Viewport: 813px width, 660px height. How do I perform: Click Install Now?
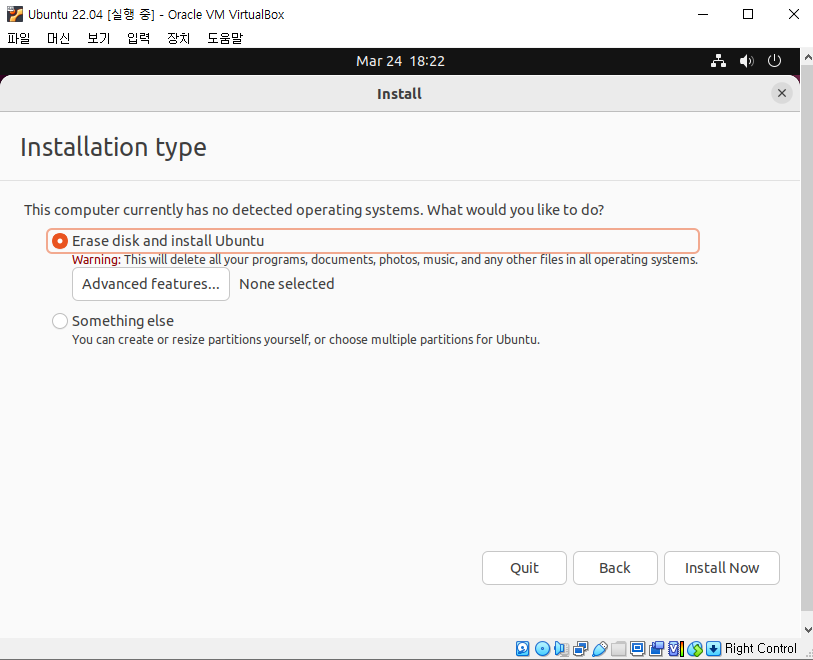[722, 568]
